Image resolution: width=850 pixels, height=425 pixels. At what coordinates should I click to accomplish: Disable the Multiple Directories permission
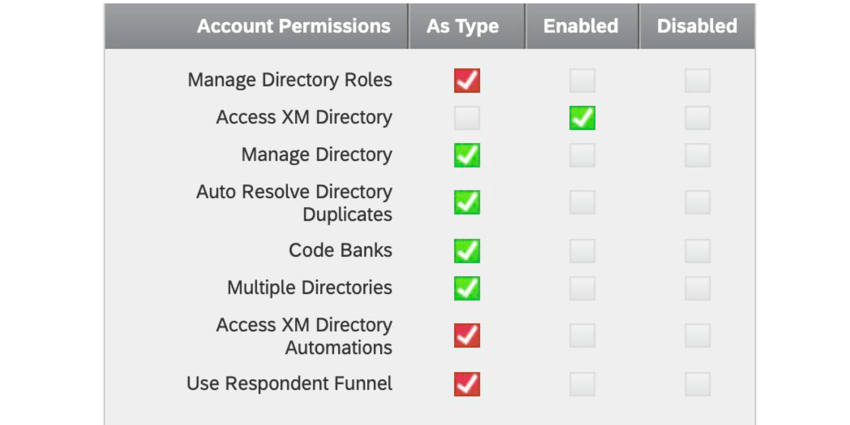[x=697, y=288]
